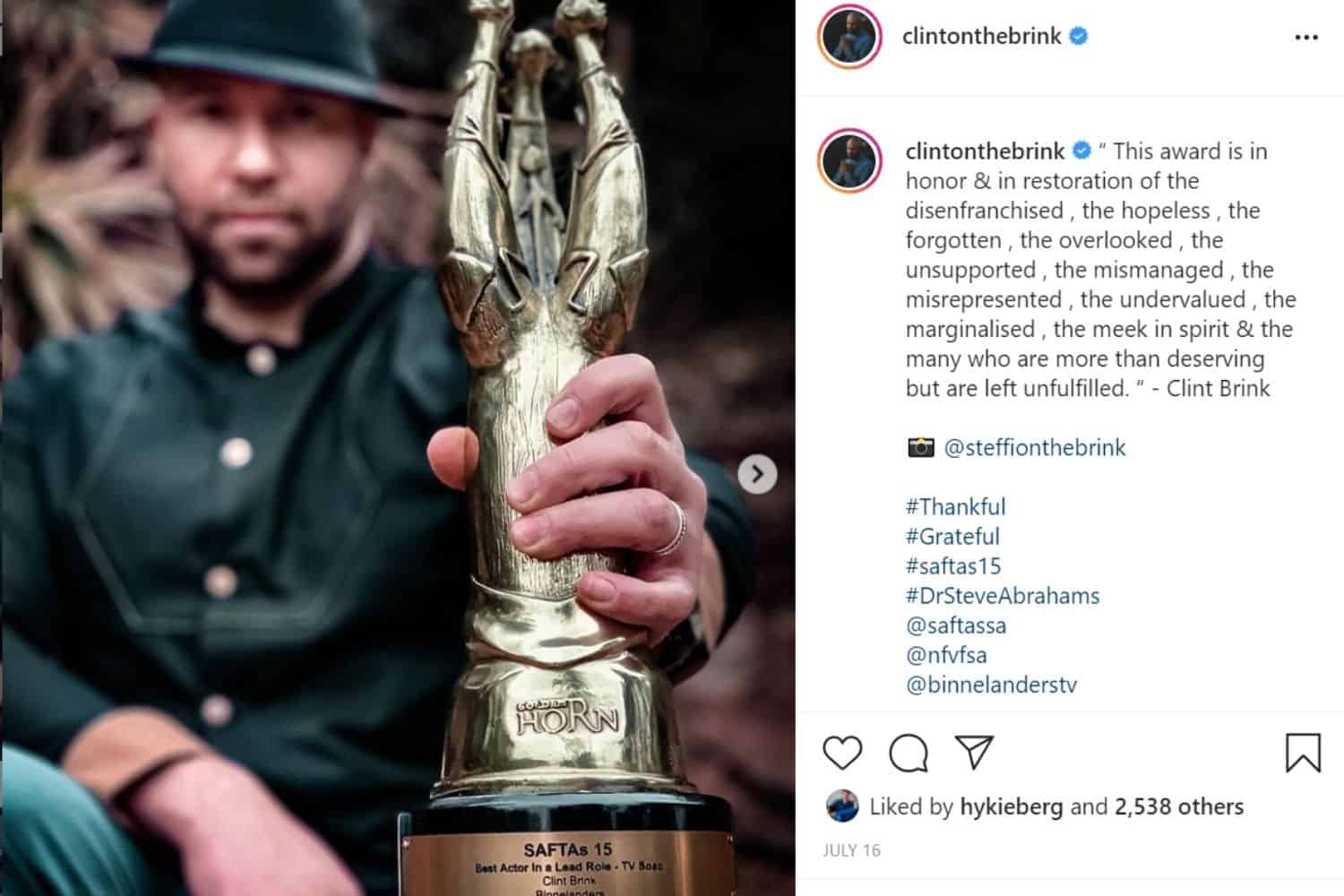
Task: Visit the @binnelanderstv profile mention
Action: coord(991,684)
